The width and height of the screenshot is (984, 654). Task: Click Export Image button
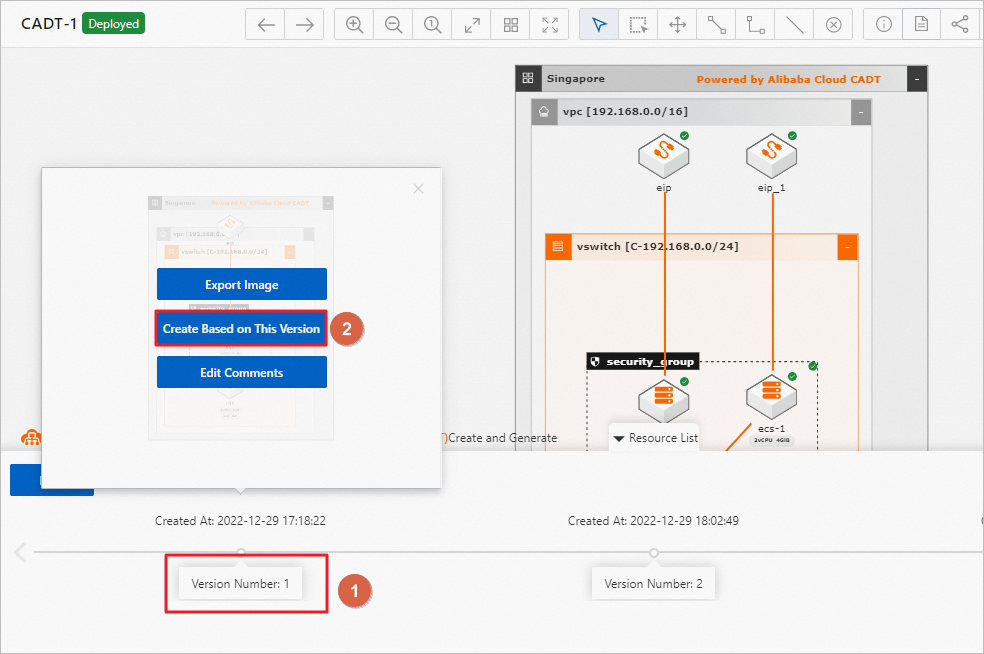(242, 284)
